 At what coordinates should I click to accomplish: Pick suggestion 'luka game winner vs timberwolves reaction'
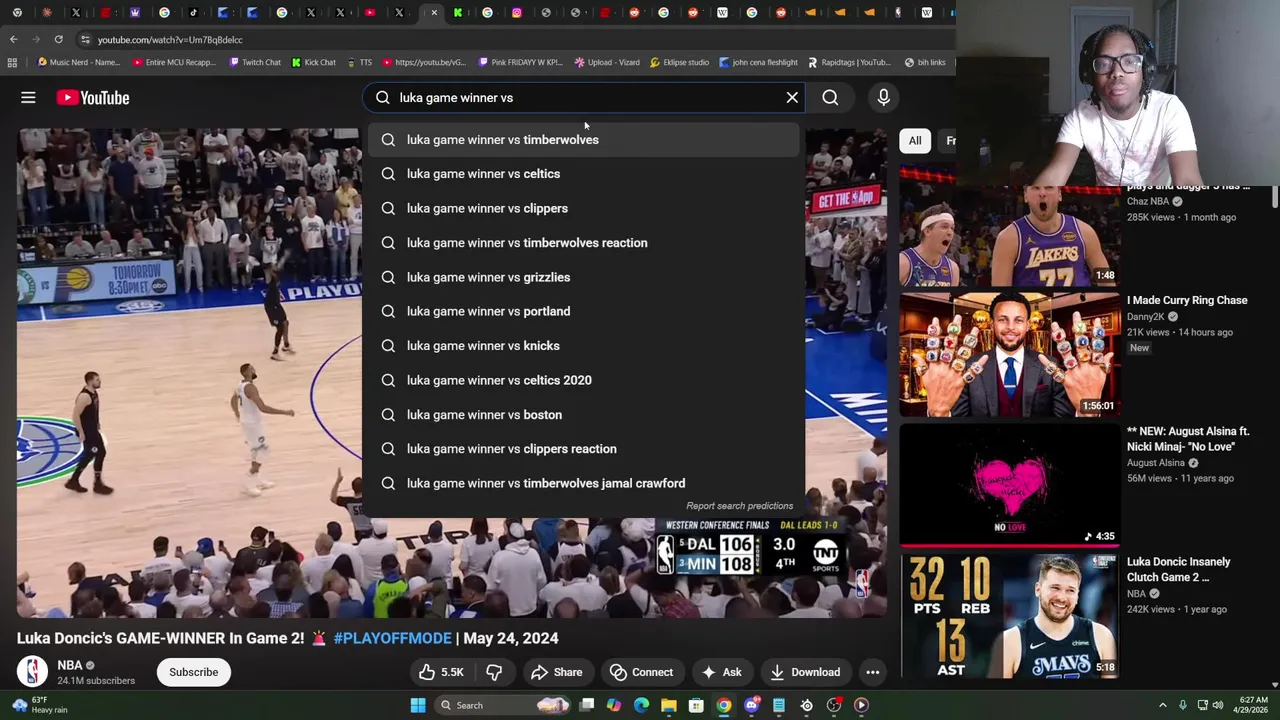point(585,243)
